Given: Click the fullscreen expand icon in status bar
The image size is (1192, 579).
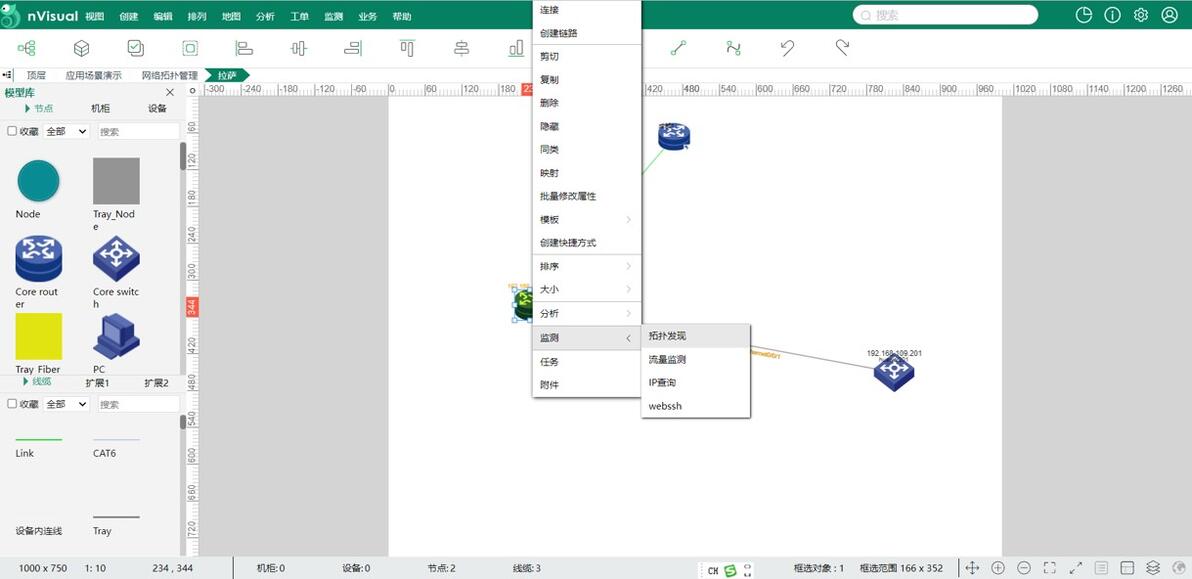Looking at the screenshot, I should tap(1050, 567).
